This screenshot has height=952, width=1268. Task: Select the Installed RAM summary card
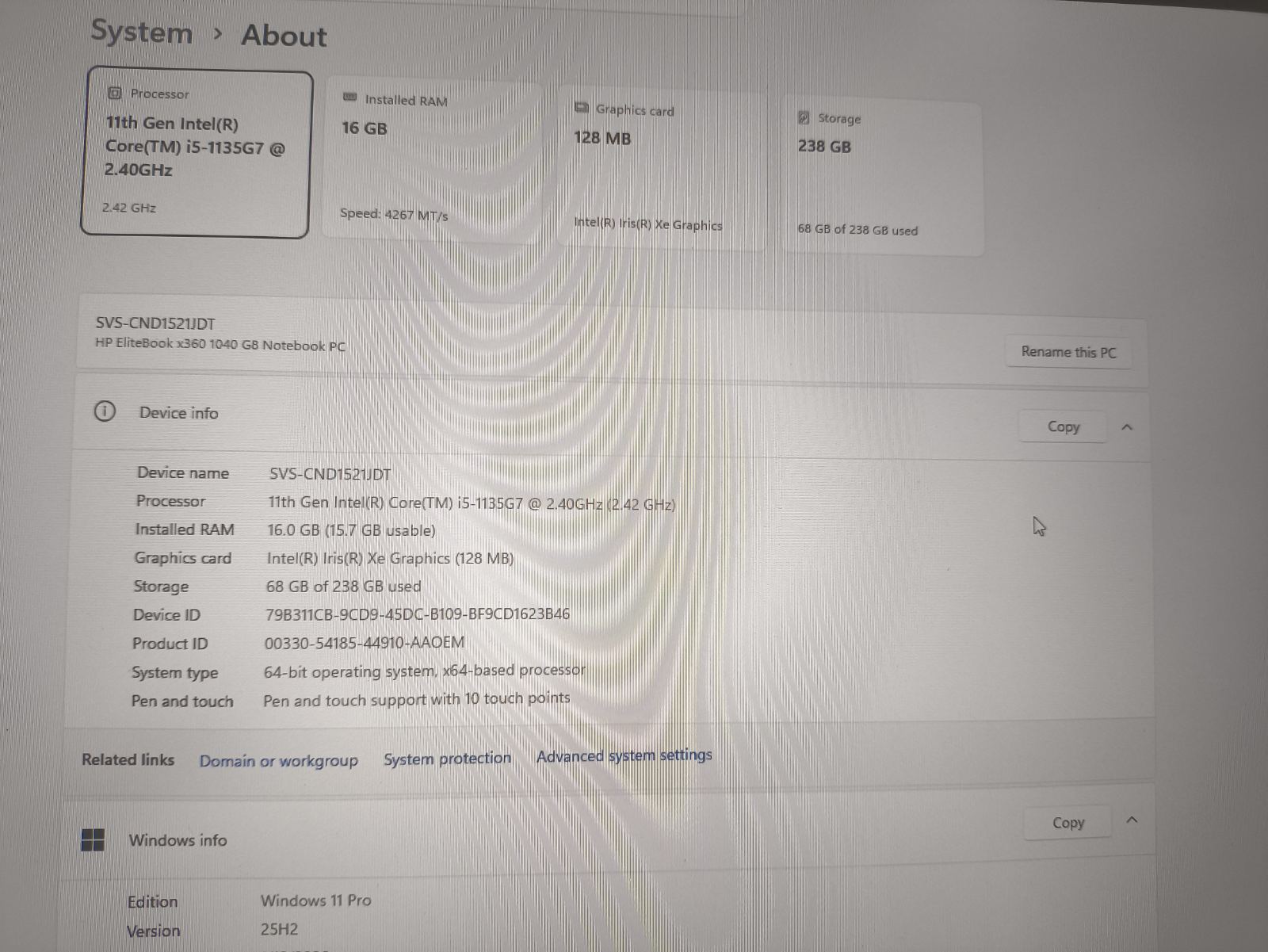coord(432,159)
